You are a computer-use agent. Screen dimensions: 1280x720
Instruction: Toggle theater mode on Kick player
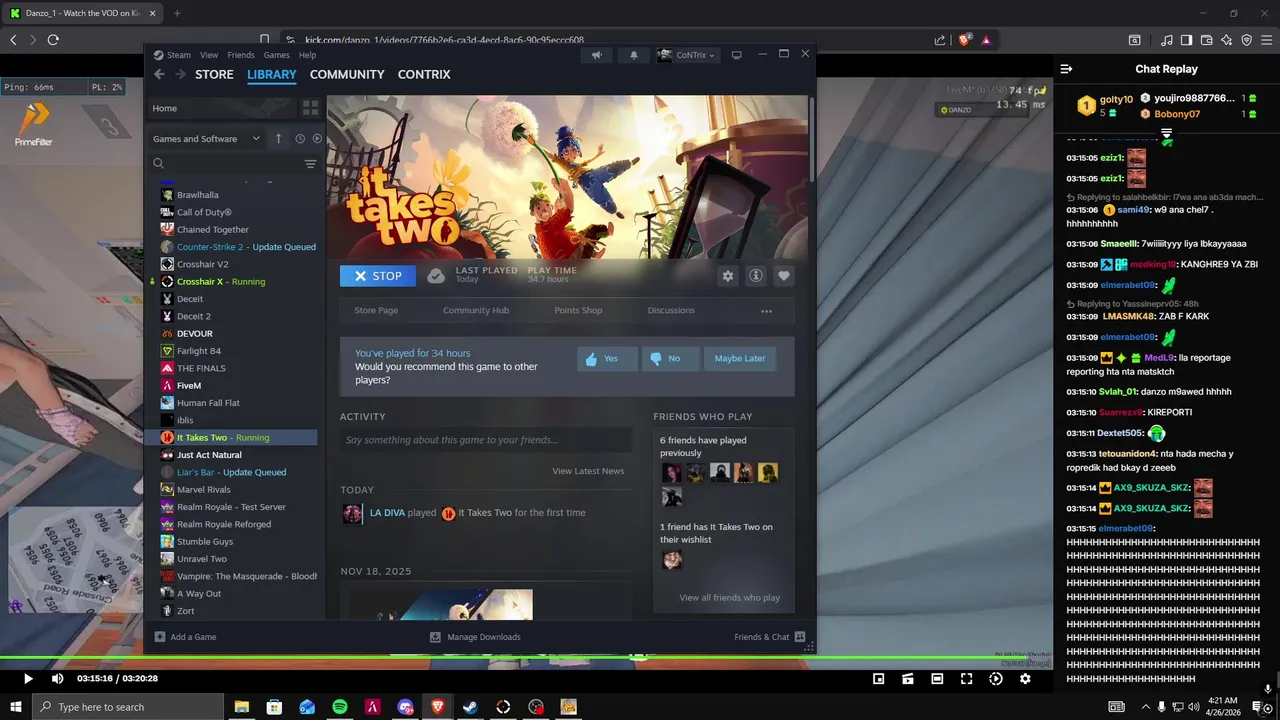(937, 679)
